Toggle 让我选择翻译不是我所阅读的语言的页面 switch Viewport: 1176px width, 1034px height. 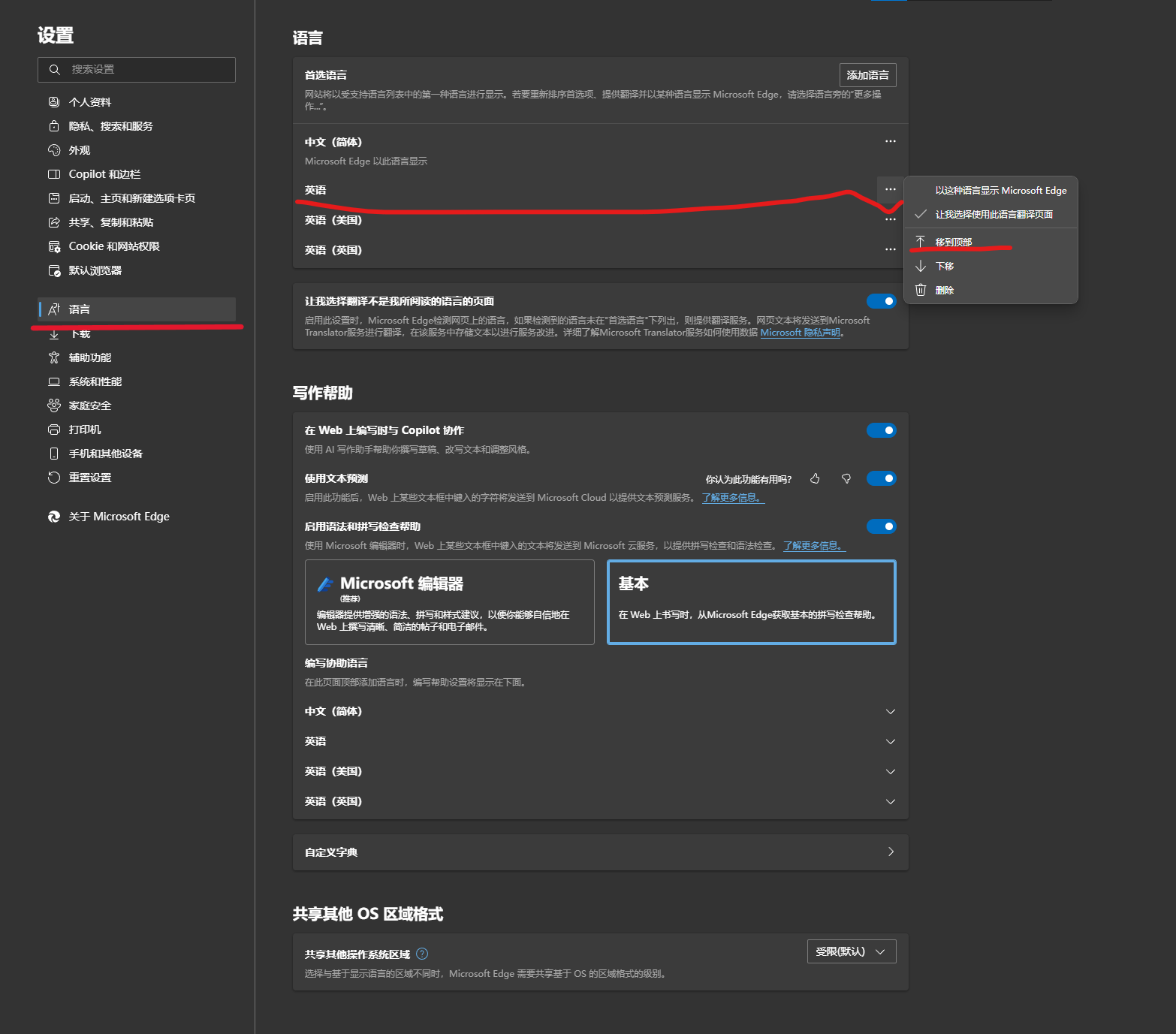tap(882, 301)
